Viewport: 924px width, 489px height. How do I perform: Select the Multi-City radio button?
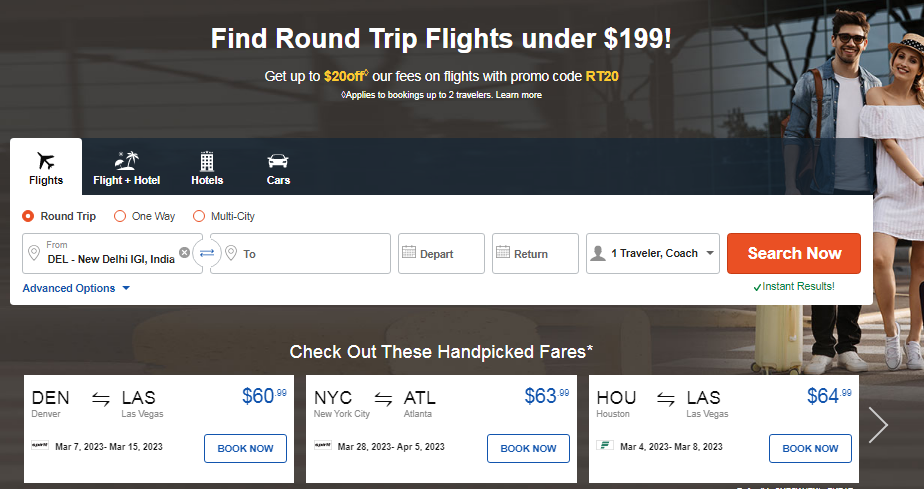[x=199, y=216]
